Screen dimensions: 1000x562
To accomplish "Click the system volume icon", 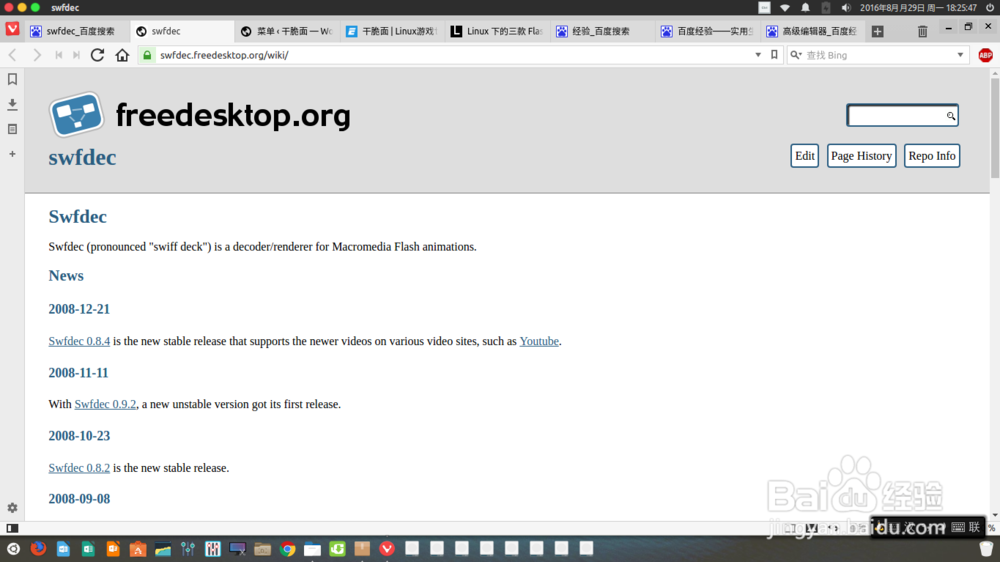I will (x=846, y=8).
